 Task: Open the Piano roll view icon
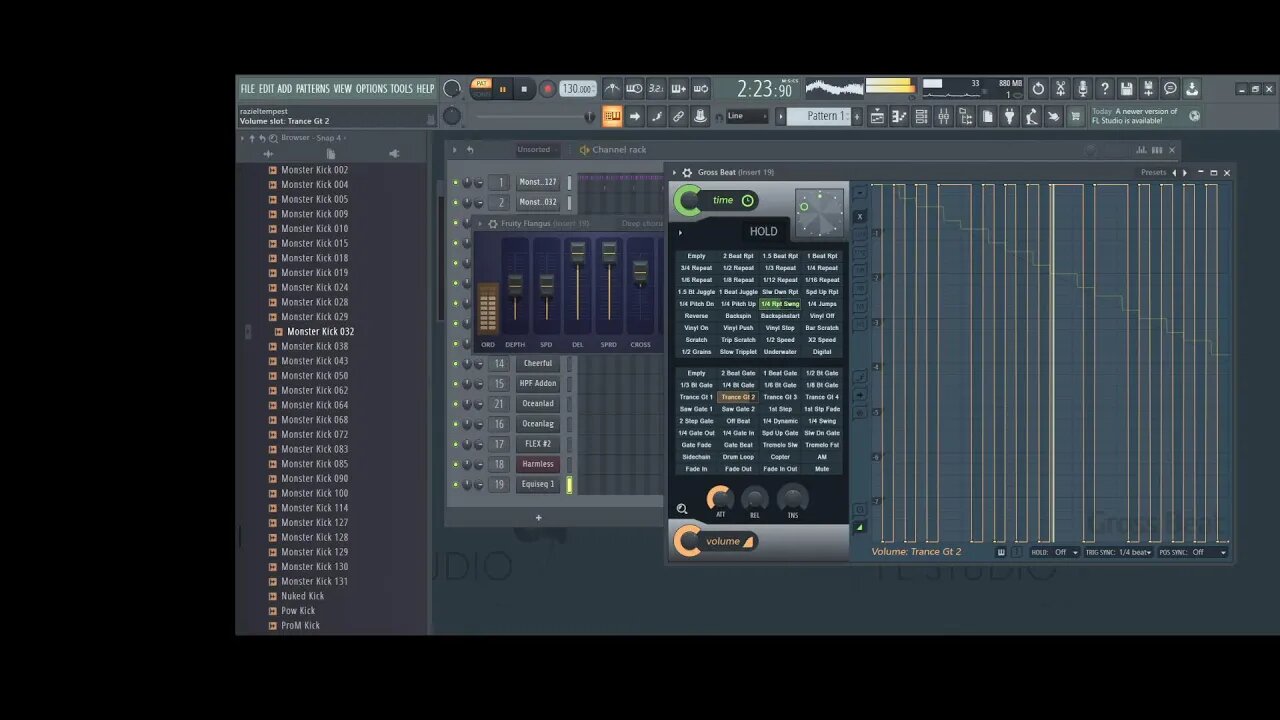[x=899, y=116]
